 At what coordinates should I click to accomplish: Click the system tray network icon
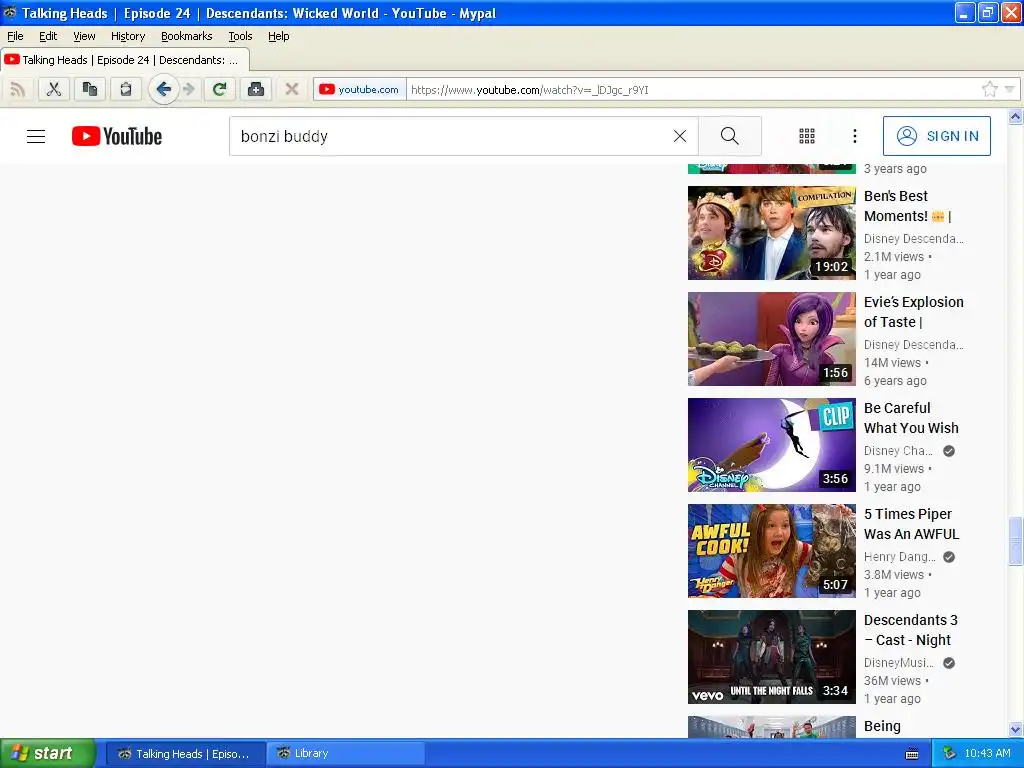point(950,754)
